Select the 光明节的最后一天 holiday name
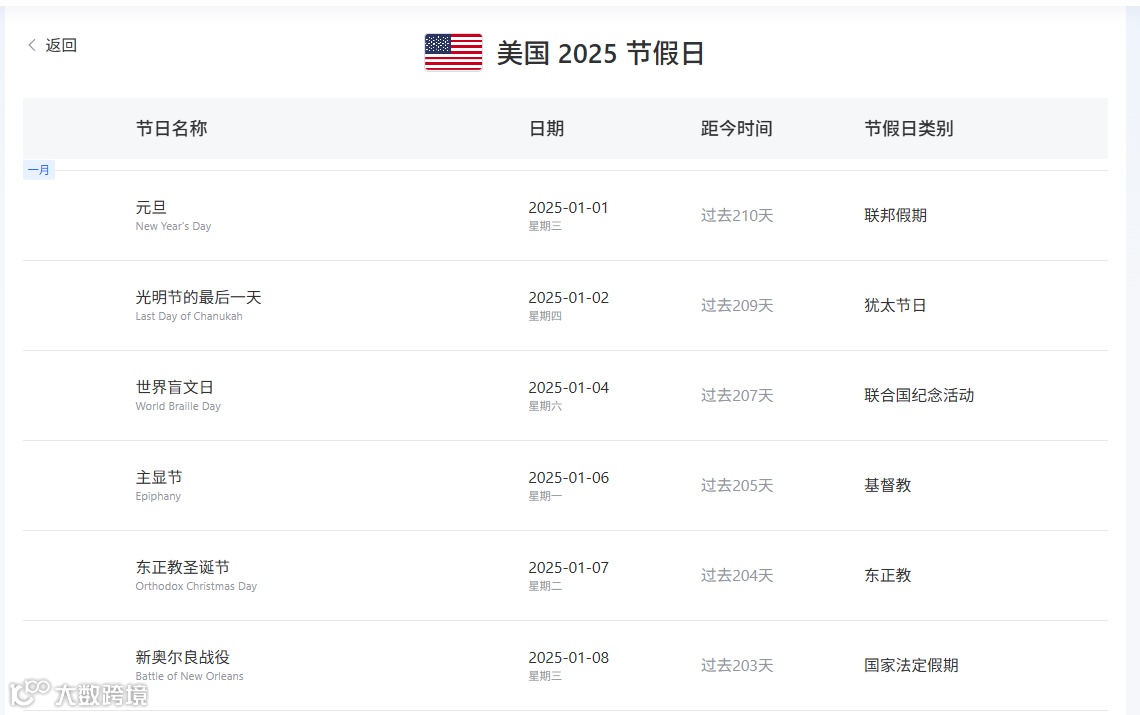The image size is (1140, 715). 198,297
